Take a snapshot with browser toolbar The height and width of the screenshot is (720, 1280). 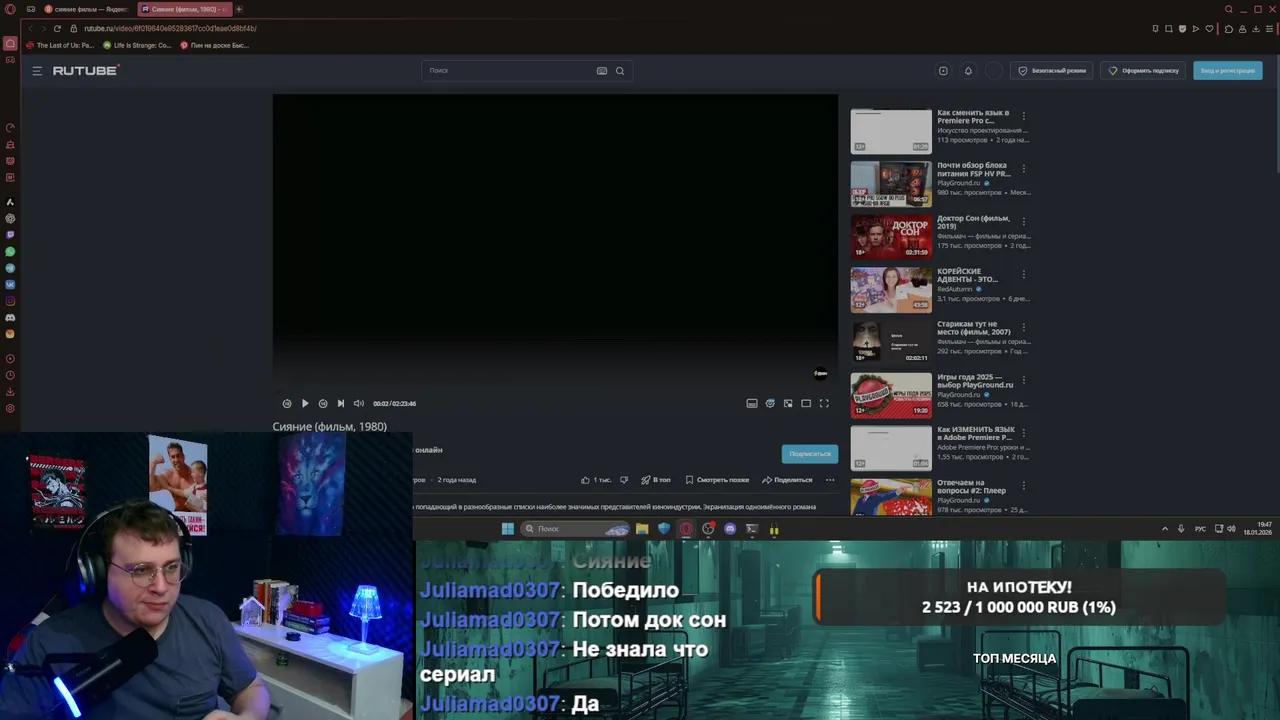(x=1168, y=28)
